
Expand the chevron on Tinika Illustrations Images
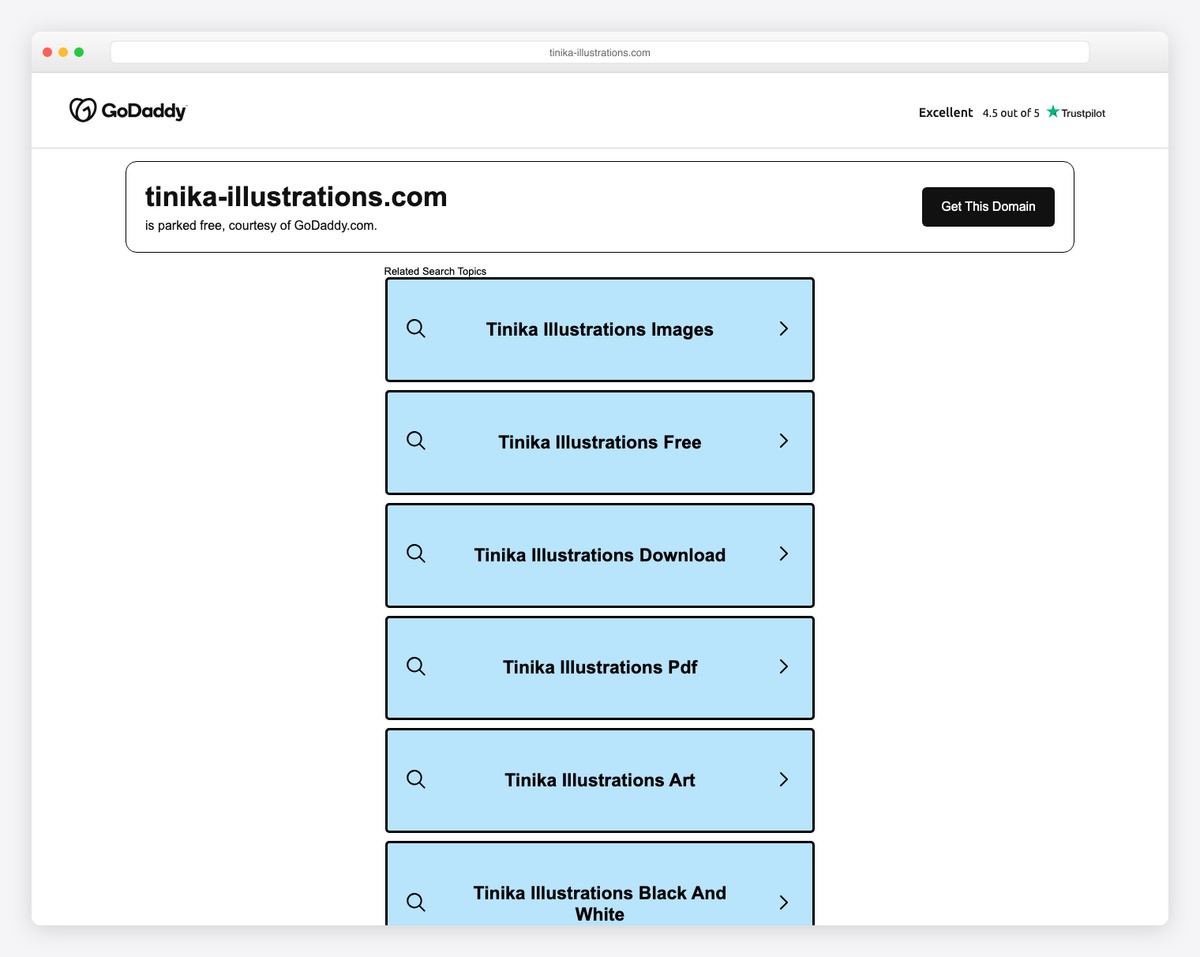coord(784,328)
